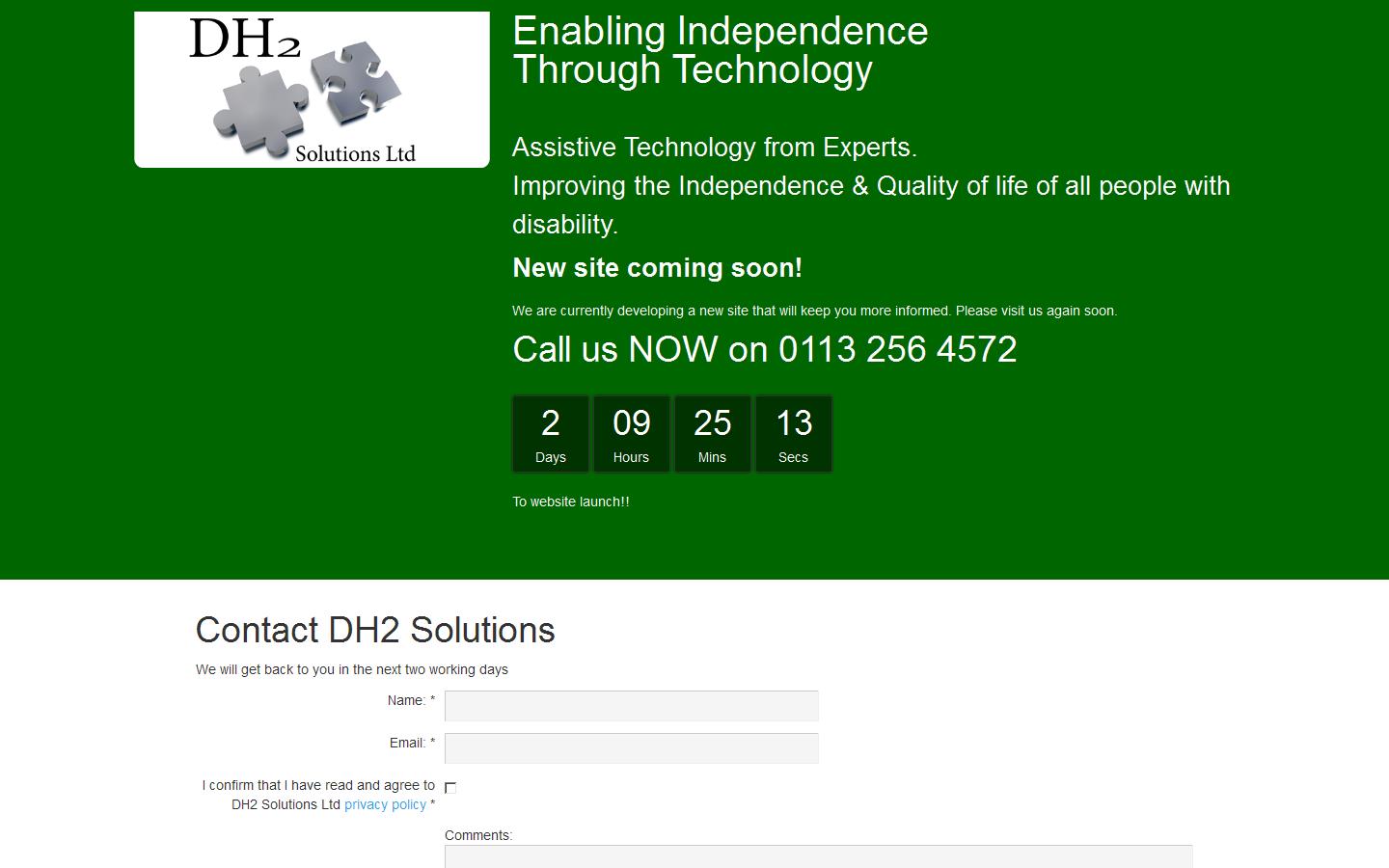Select the right puzzle piece in the logo
This screenshot has width=1389, height=868.
point(357,82)
